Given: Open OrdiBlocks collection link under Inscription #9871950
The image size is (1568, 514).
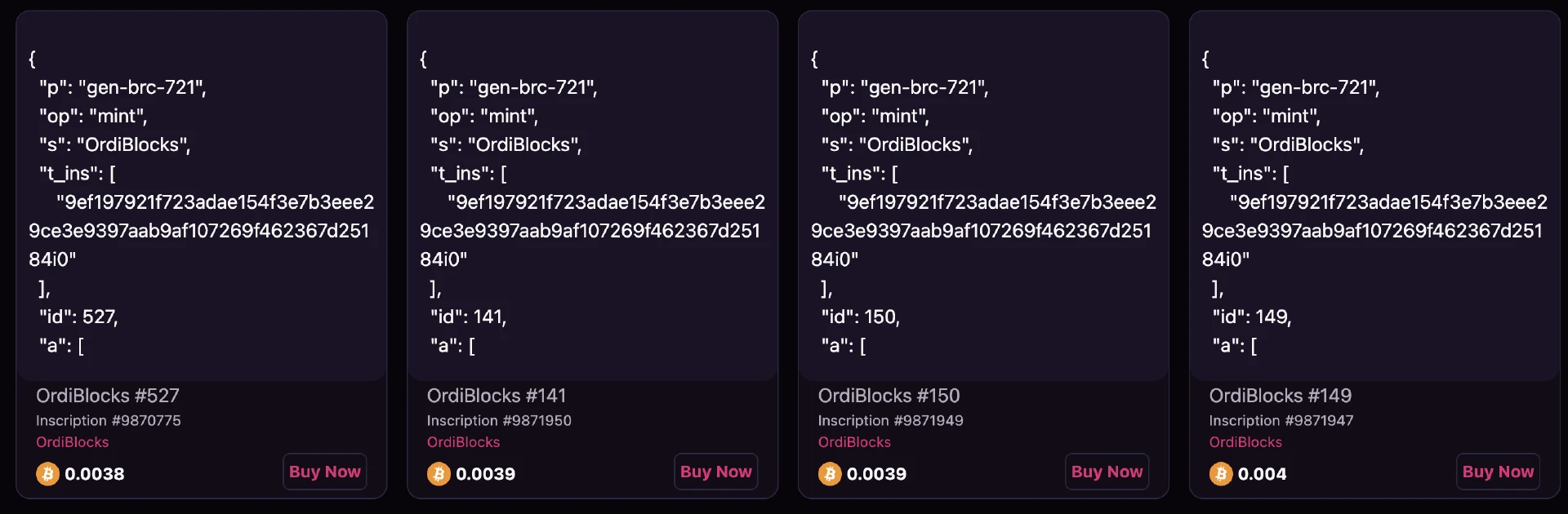Looking at the screenshot, I should tap(464, 442).
